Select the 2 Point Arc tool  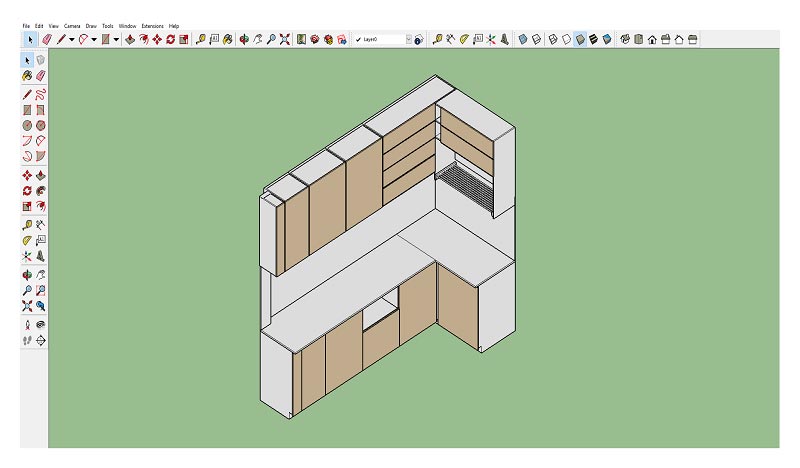click(41, 140)
